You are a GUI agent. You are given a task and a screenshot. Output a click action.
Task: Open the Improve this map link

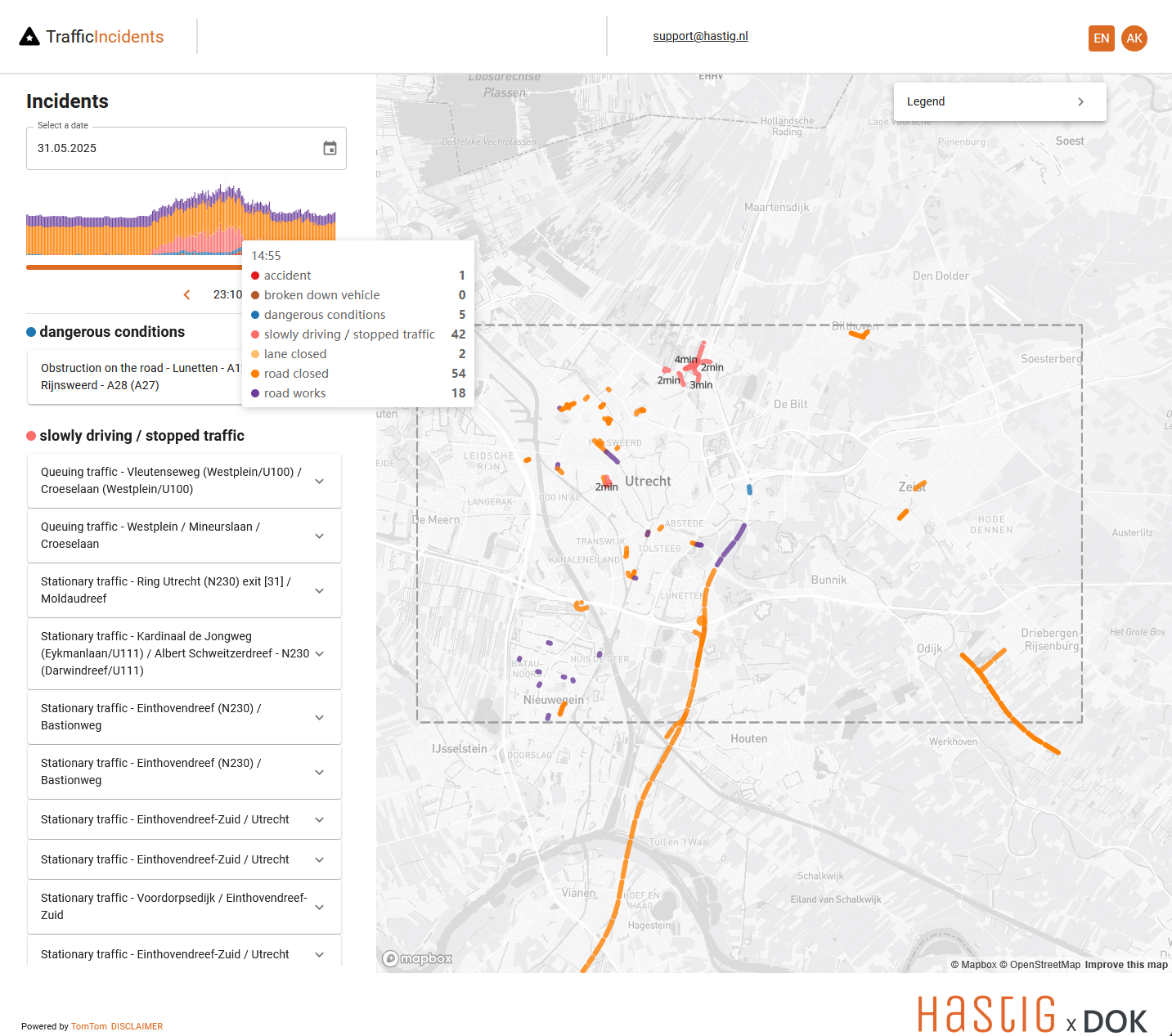[x=1126, y=965]
